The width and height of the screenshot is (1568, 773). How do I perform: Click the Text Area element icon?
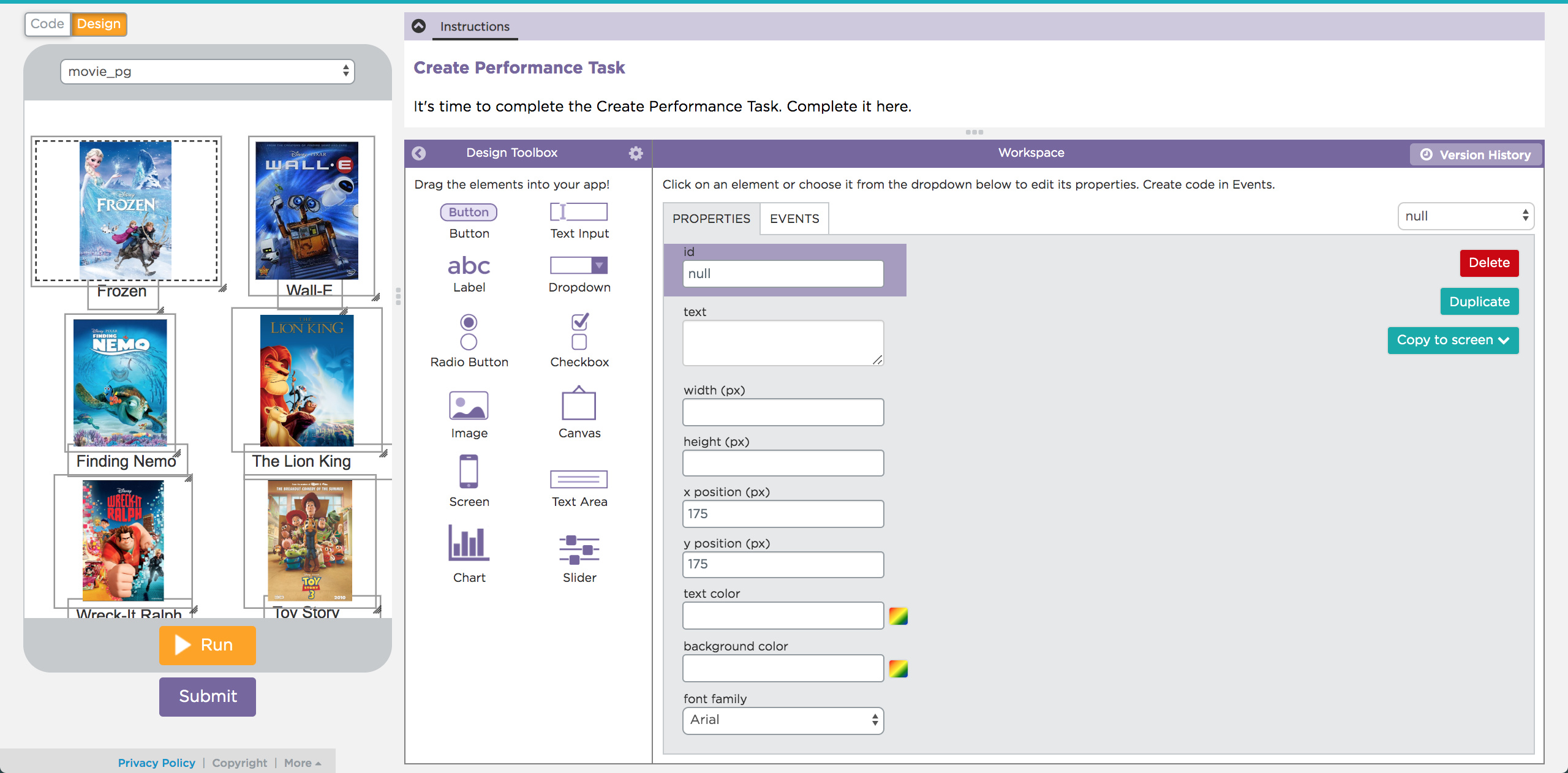579,479
